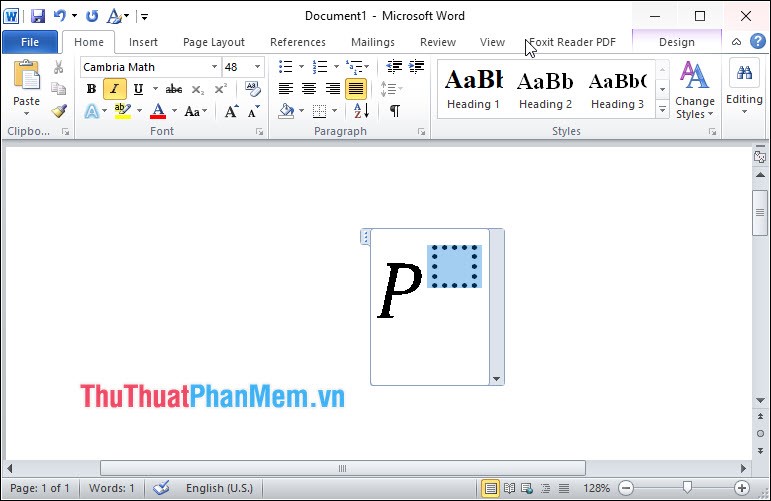Click the equation move handle
The width and height of the screenshot is (771, 501).
click(365, 237)
